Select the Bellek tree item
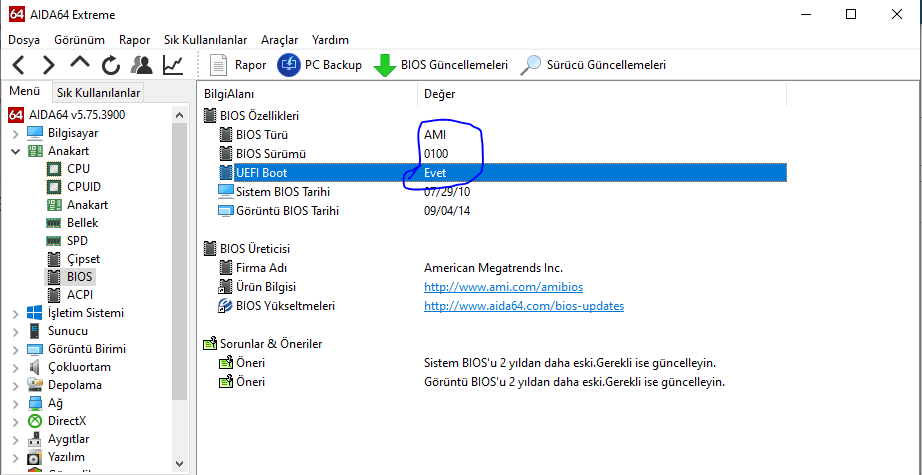 [82, 223]
